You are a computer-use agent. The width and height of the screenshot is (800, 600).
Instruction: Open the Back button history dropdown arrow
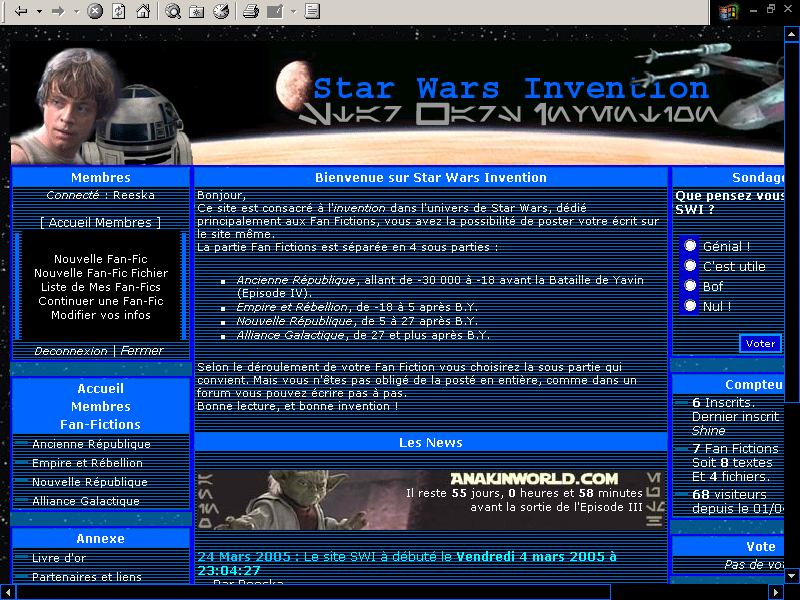39,11
